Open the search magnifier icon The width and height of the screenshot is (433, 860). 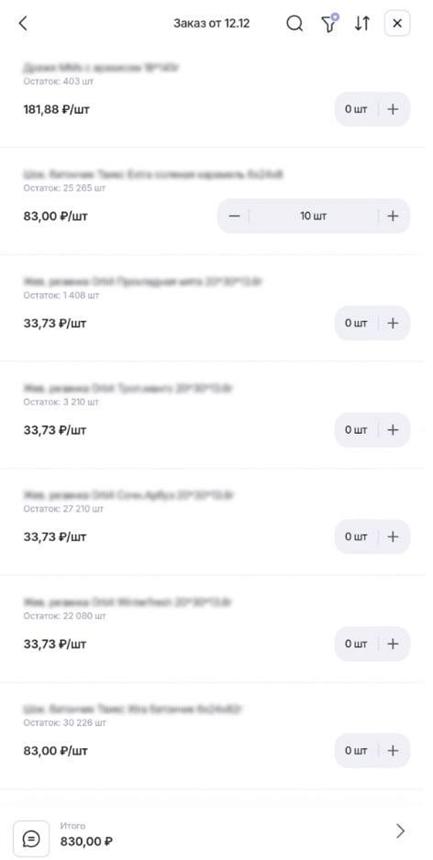295,24
